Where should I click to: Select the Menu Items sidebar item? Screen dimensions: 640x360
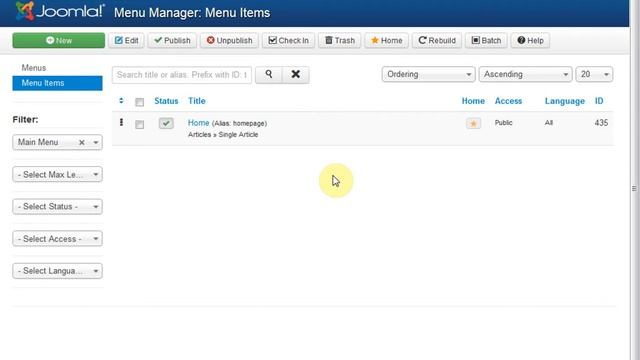(58, 83)
